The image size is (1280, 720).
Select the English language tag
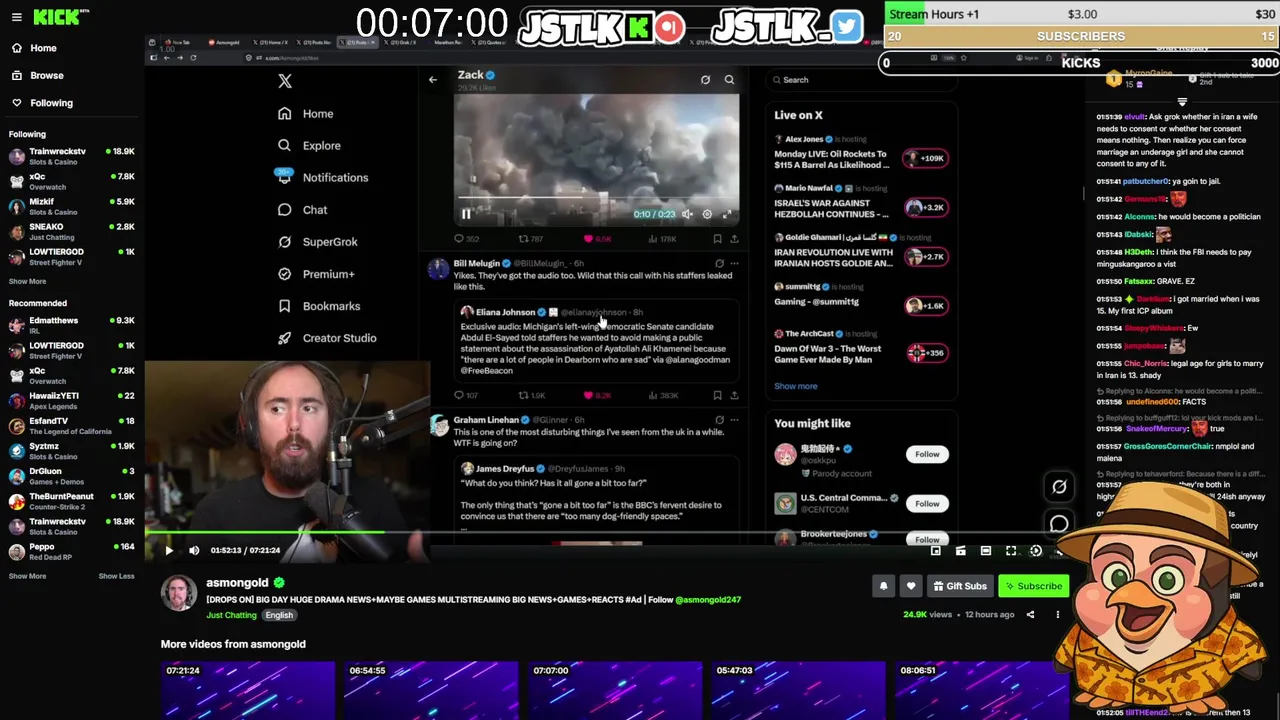pos(279,615)
